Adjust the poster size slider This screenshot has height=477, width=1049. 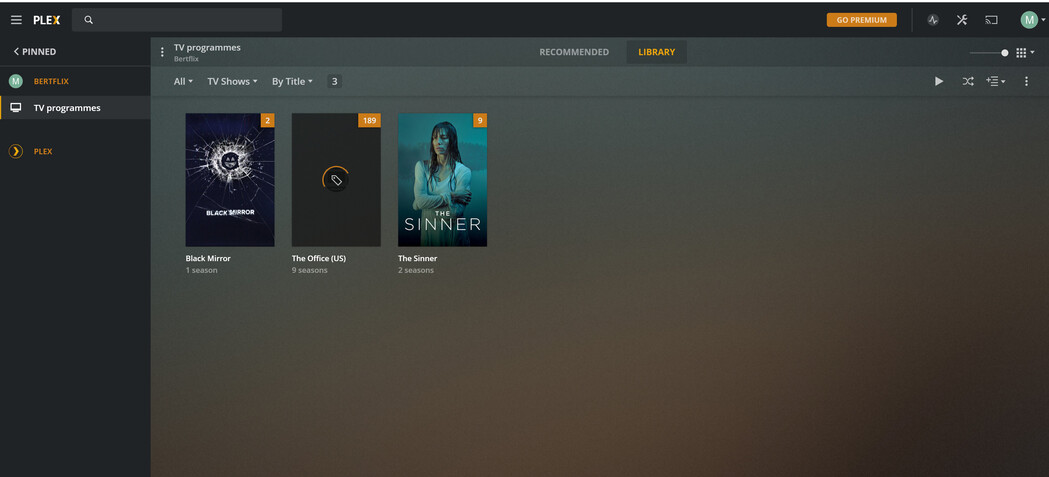989,53
